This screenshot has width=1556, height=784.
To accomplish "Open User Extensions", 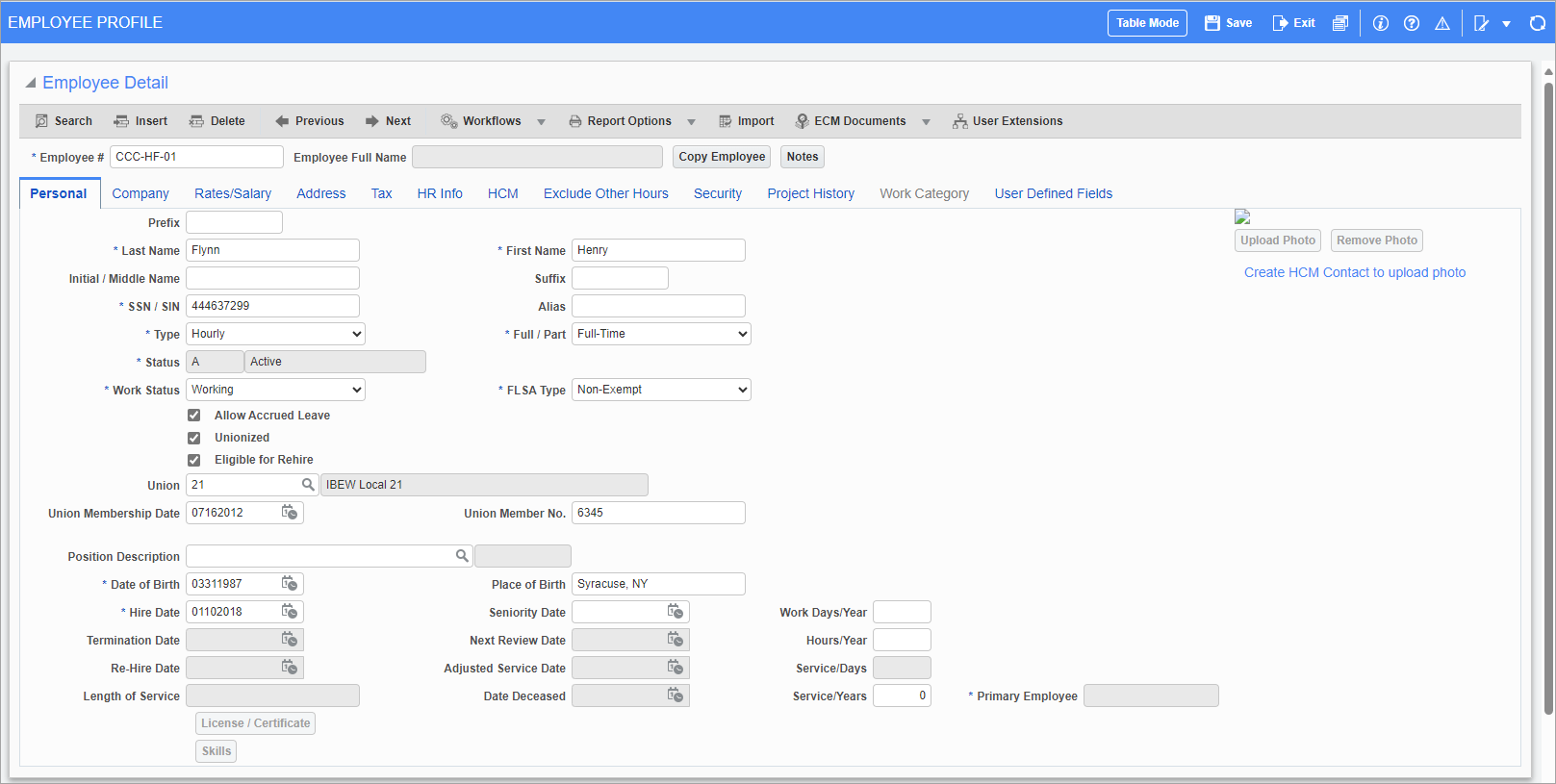I will pyautogui.click(x=1008, y=121).
